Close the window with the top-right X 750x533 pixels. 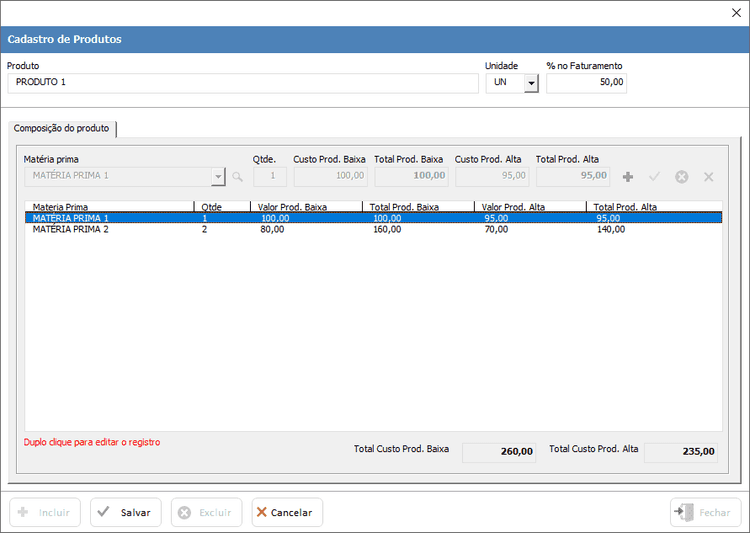pyautogui.click(x=736, y=13)
